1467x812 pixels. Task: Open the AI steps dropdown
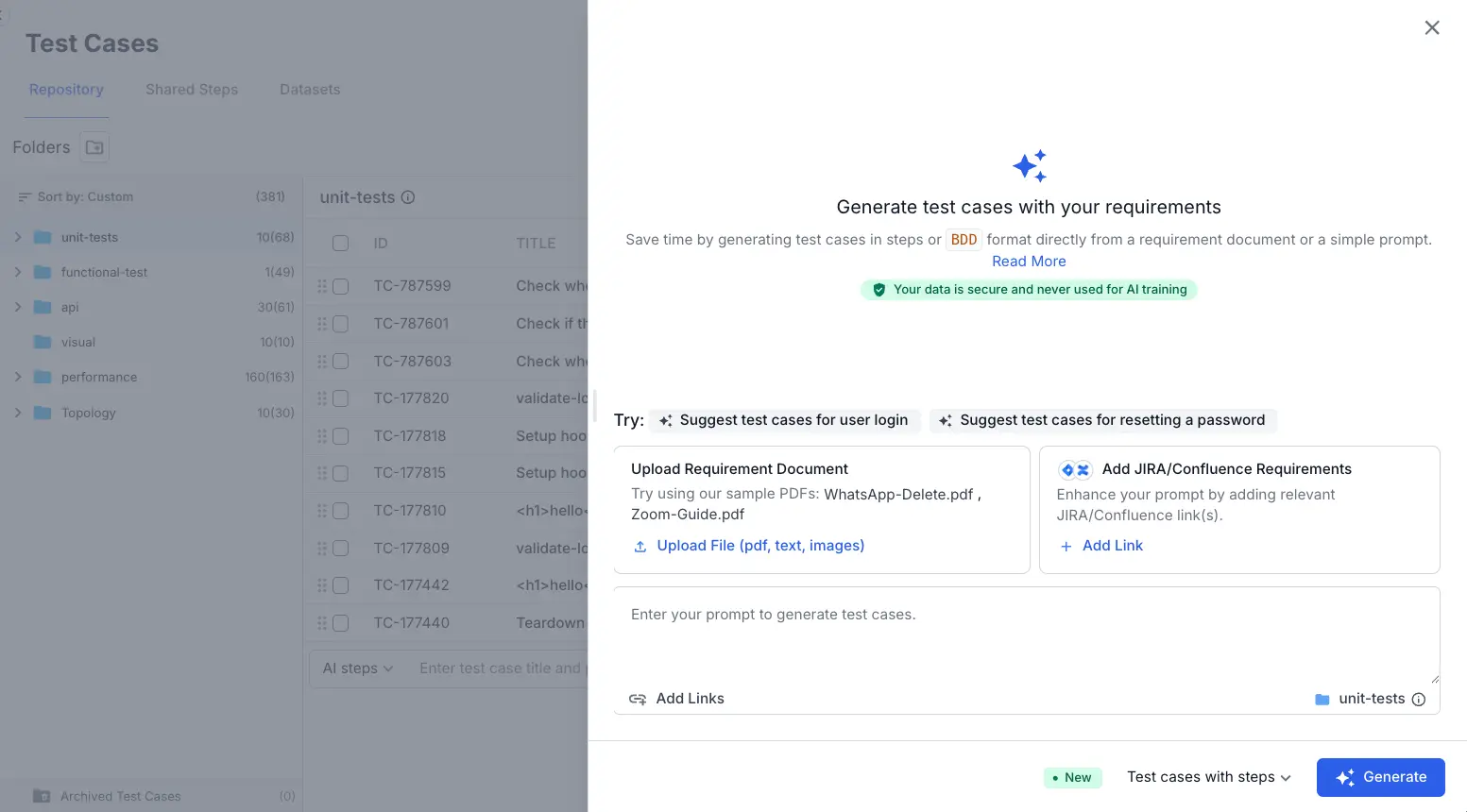click(x=357, y=668)
